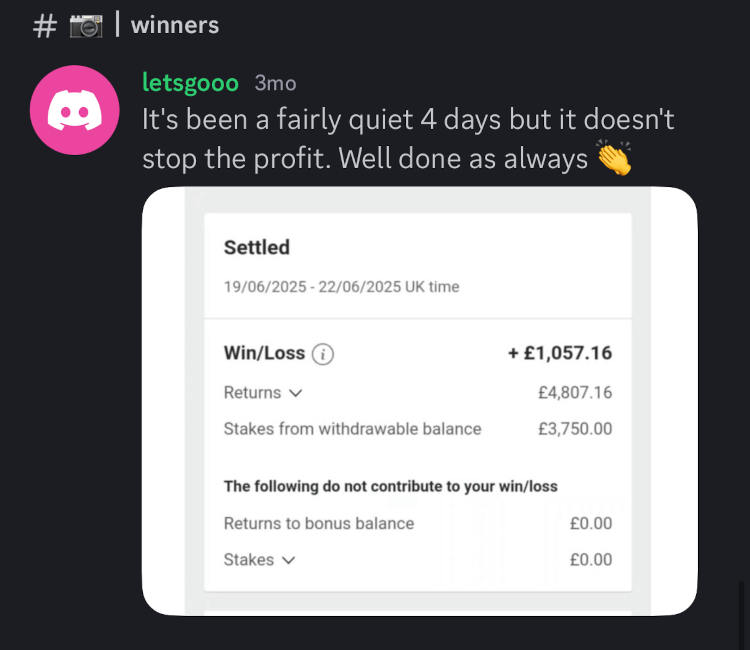Click the Settled heading
This screenshot has height=650, width=750.
coord(257,247)
